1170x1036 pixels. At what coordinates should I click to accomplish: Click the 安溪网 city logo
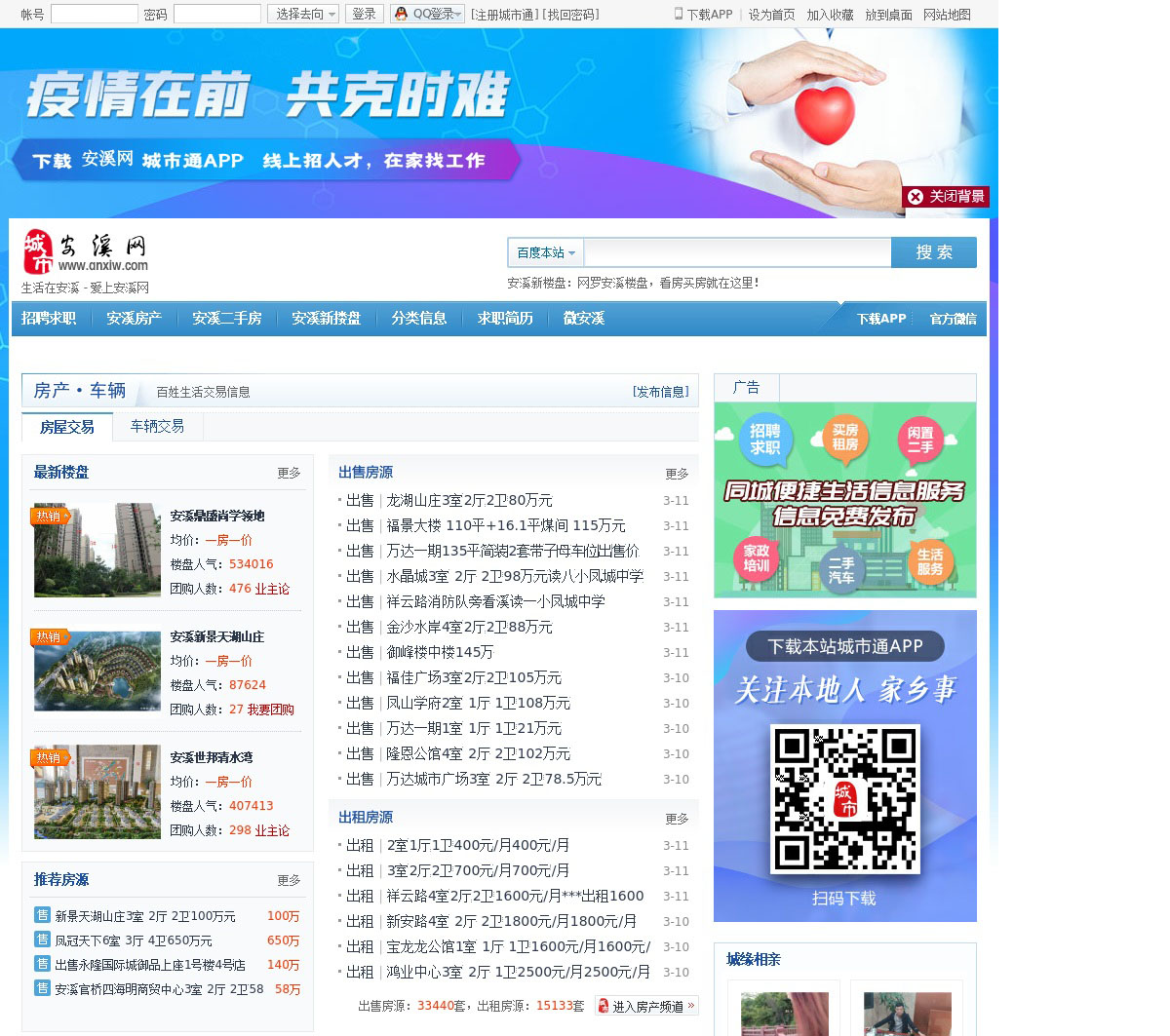click(x=86, y=252)
